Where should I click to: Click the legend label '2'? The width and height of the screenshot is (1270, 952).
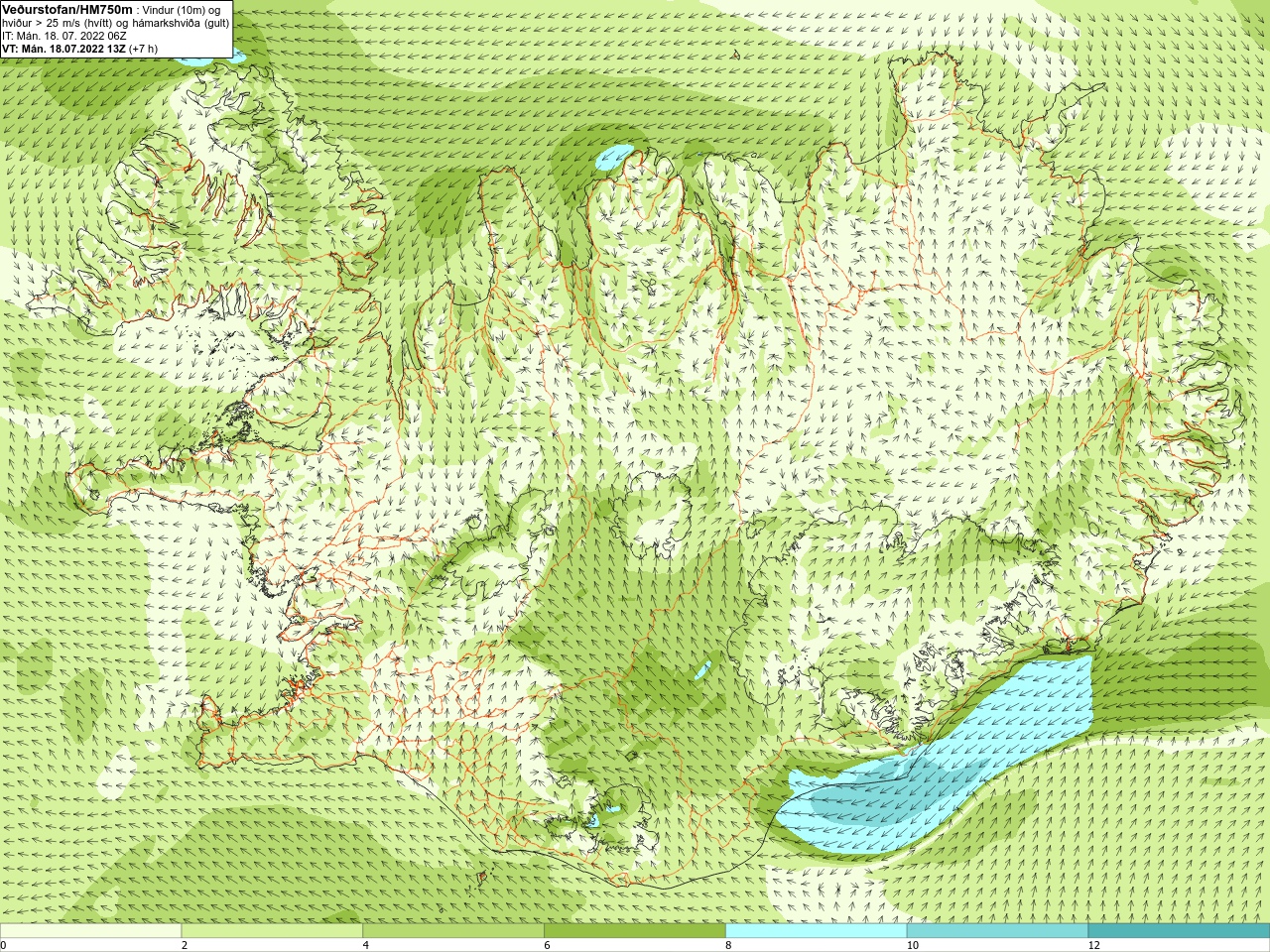pos(185,945)
